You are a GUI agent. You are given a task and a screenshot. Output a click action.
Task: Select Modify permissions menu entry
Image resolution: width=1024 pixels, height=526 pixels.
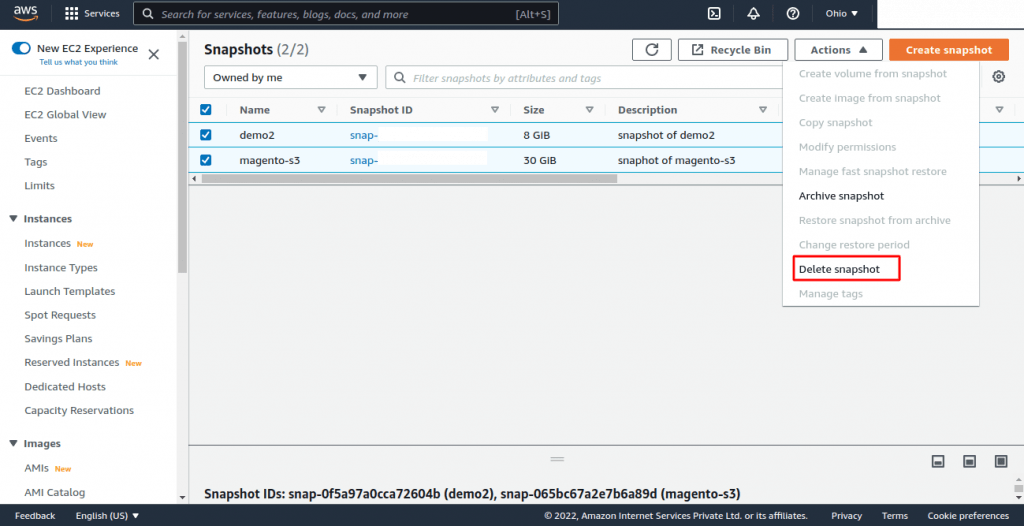tap(847, 147)
